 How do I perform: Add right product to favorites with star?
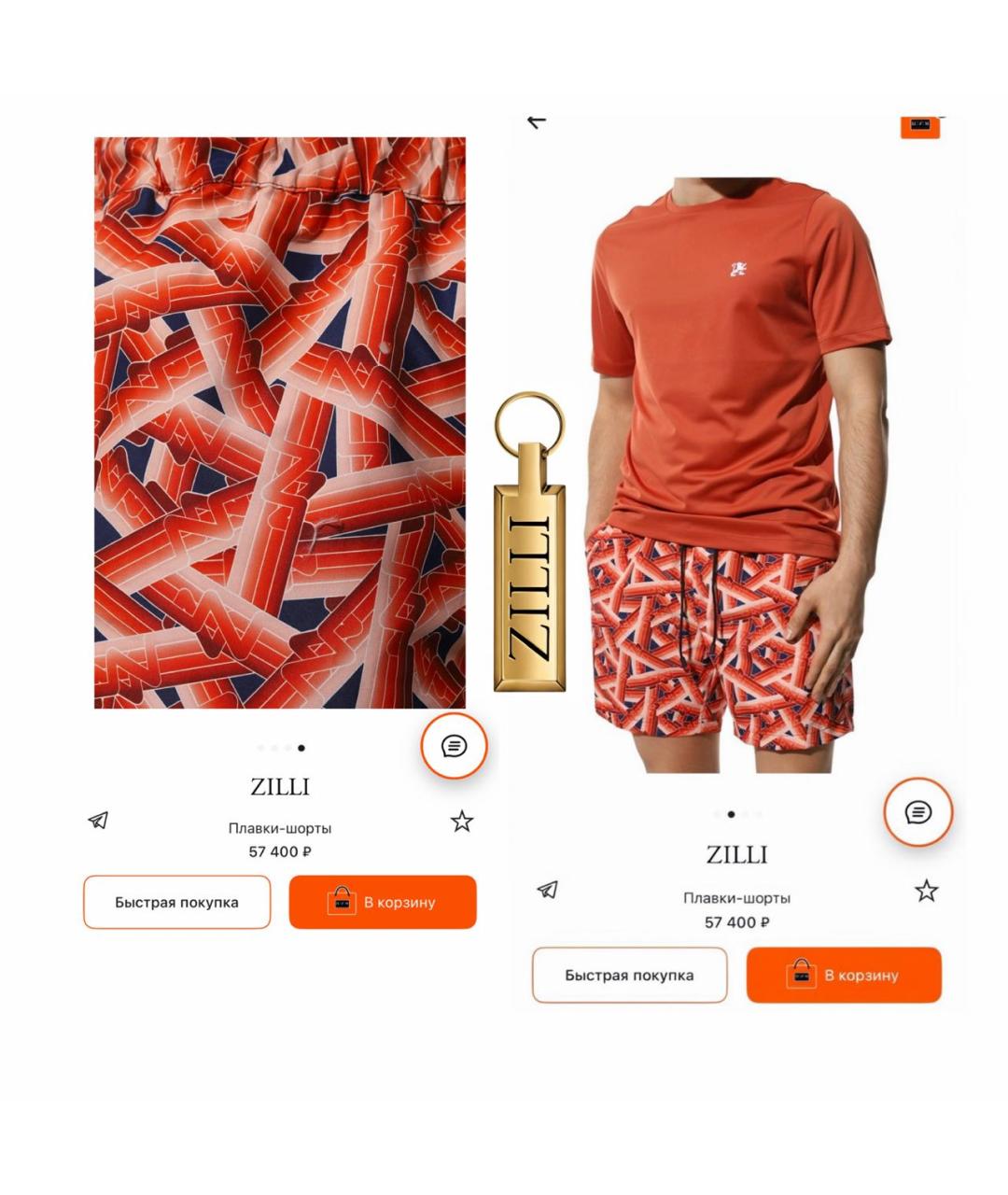pyautogui.click(x=926, y=891)
